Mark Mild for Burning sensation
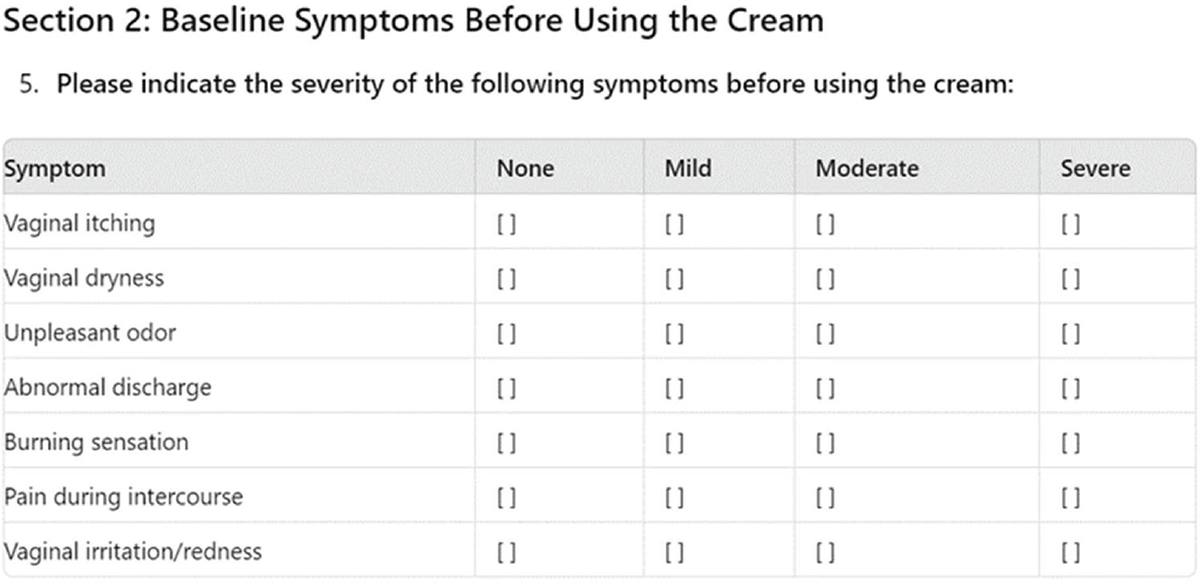The width and height of the screenshot is (1200, 584). [673, 443]
